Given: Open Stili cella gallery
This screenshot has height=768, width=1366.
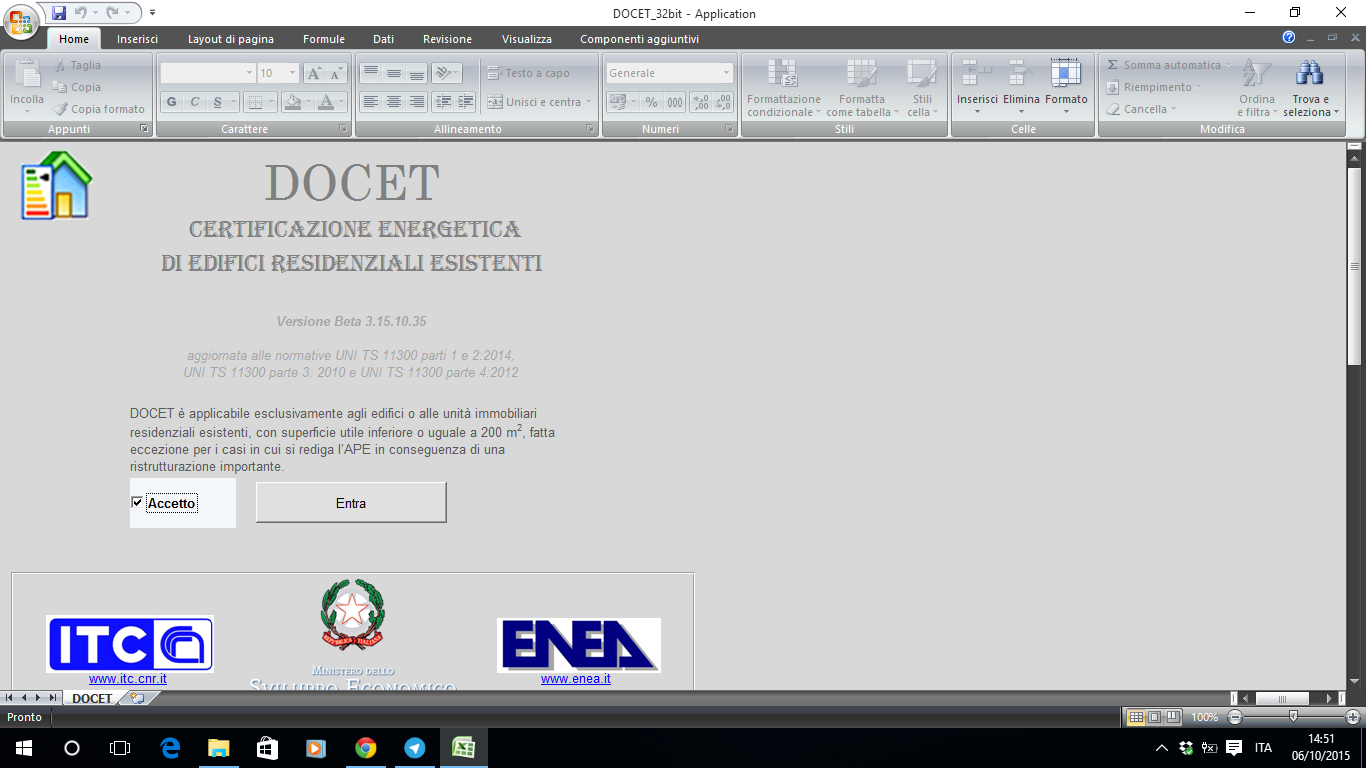Looking at the screenshot, I should click(x=922, y=88).
